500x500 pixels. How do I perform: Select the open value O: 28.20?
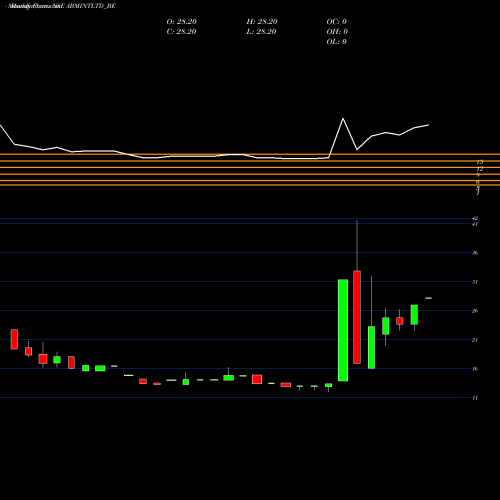182,22
